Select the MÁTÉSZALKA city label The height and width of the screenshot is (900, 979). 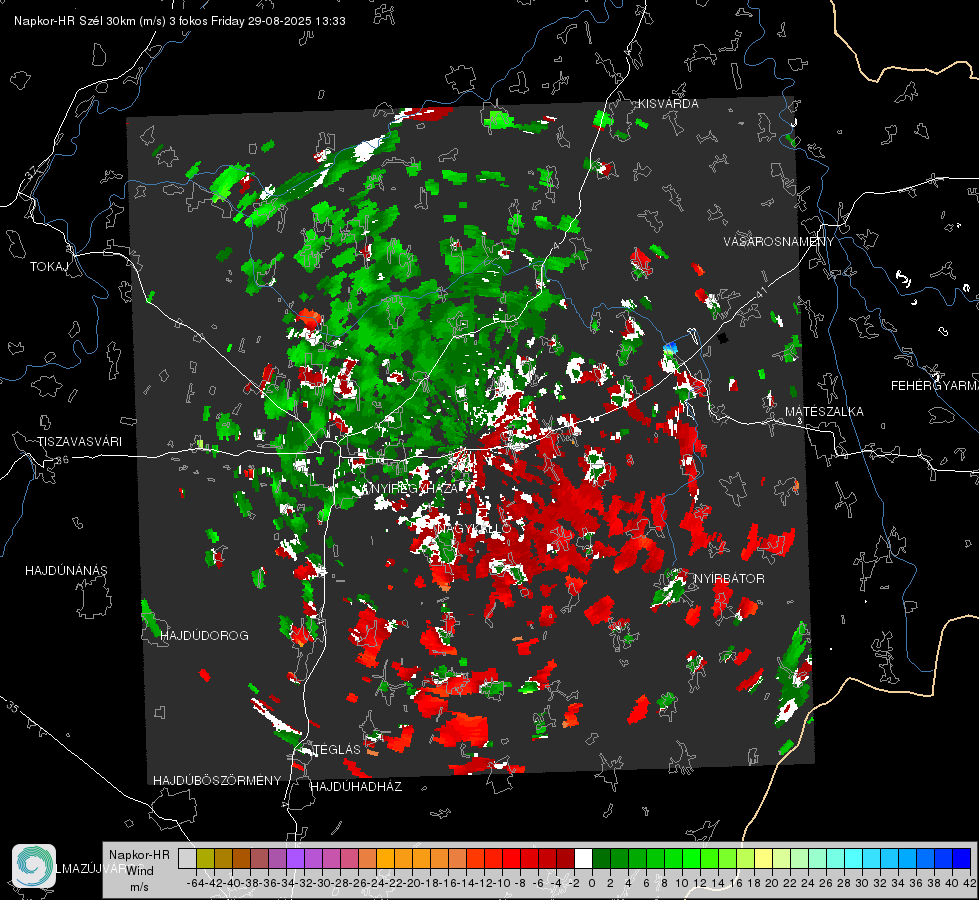(824, 412)
